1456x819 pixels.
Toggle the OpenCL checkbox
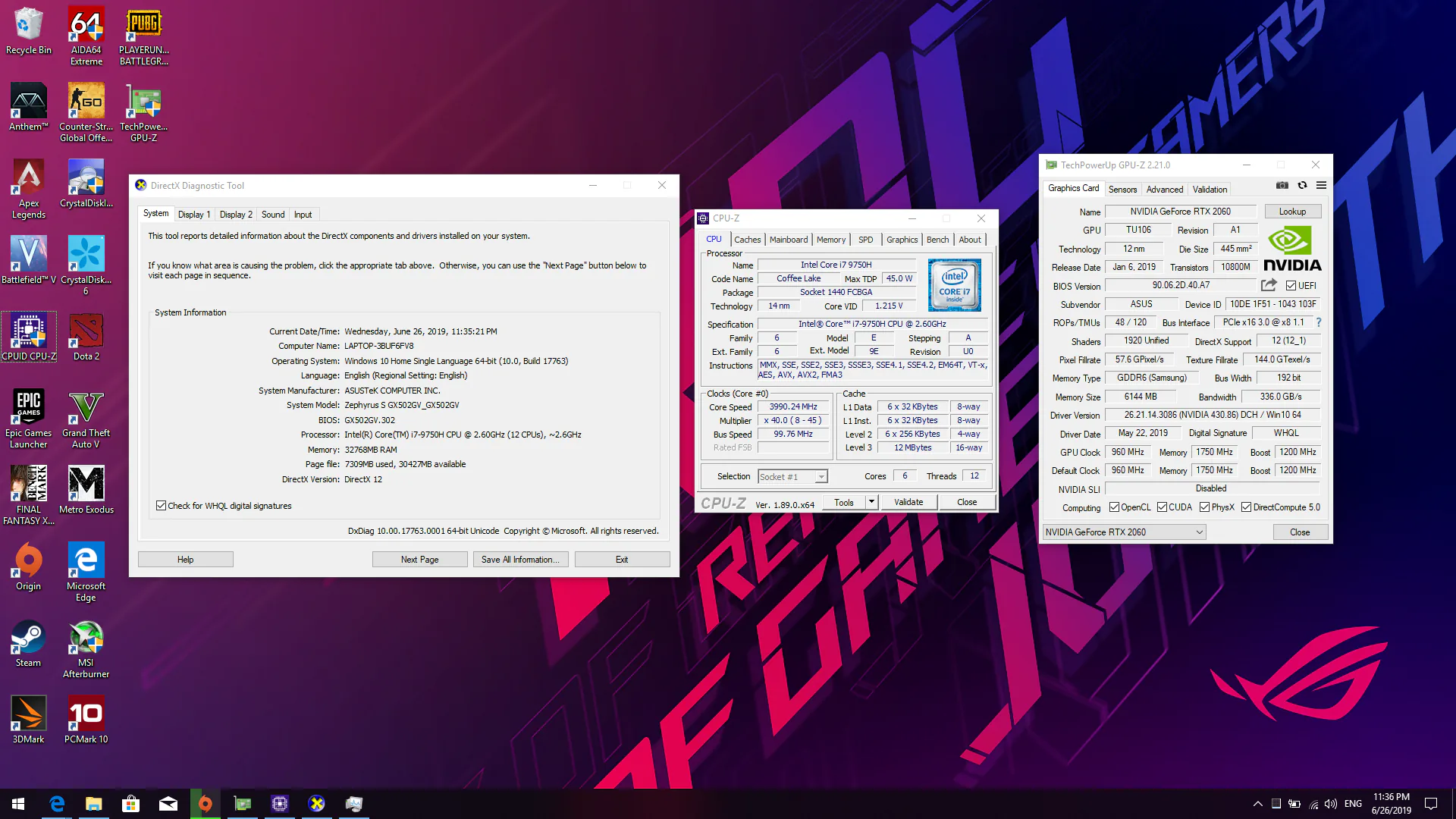(x=1114, y=507)
